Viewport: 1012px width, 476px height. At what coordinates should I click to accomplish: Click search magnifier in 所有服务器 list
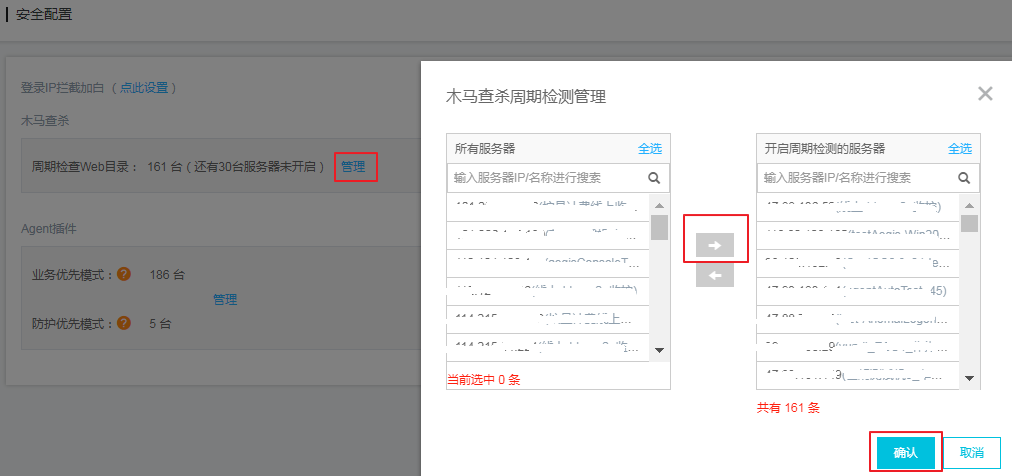(x=654, y=178)
